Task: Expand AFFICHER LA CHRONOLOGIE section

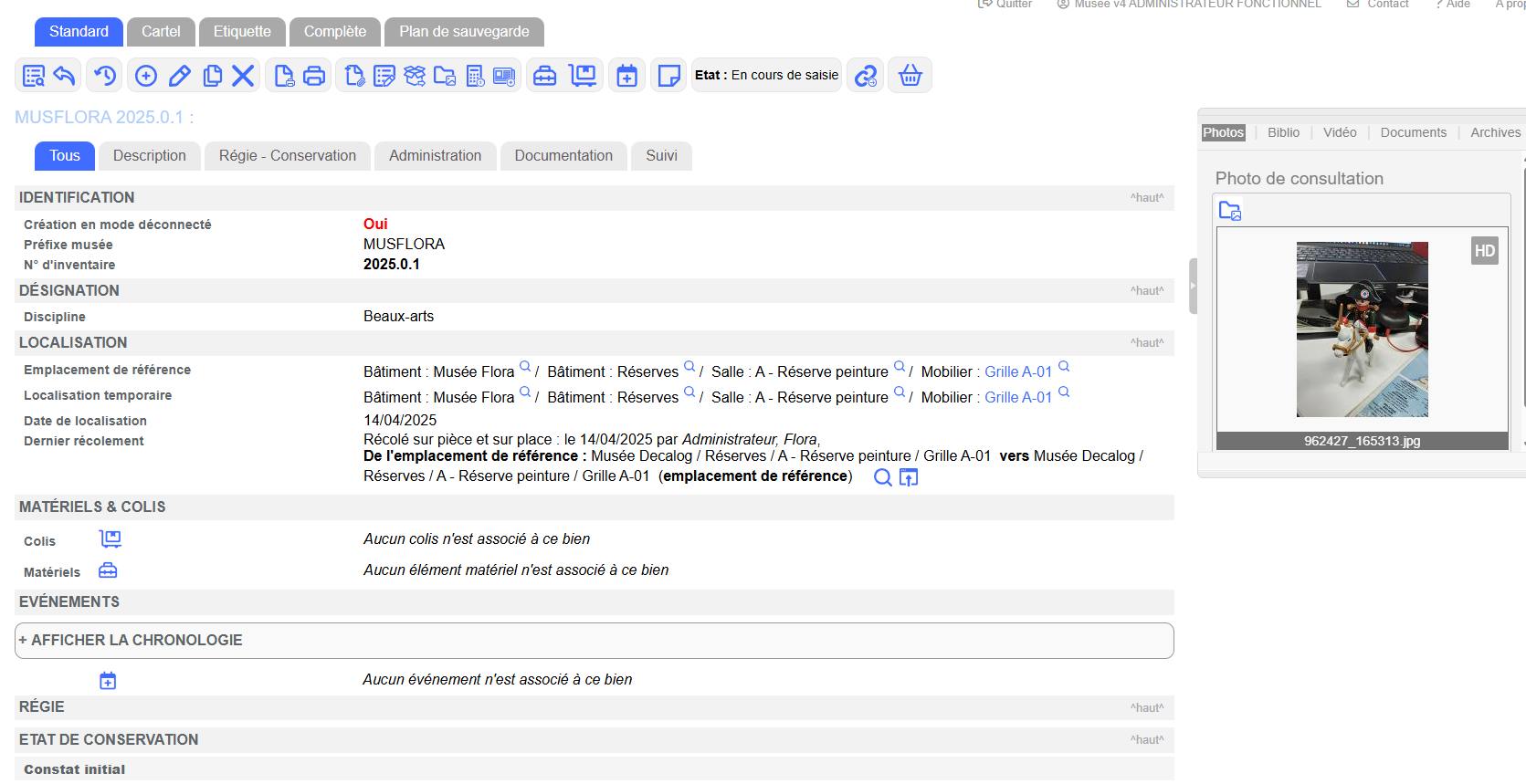Action: click(131, 641)
